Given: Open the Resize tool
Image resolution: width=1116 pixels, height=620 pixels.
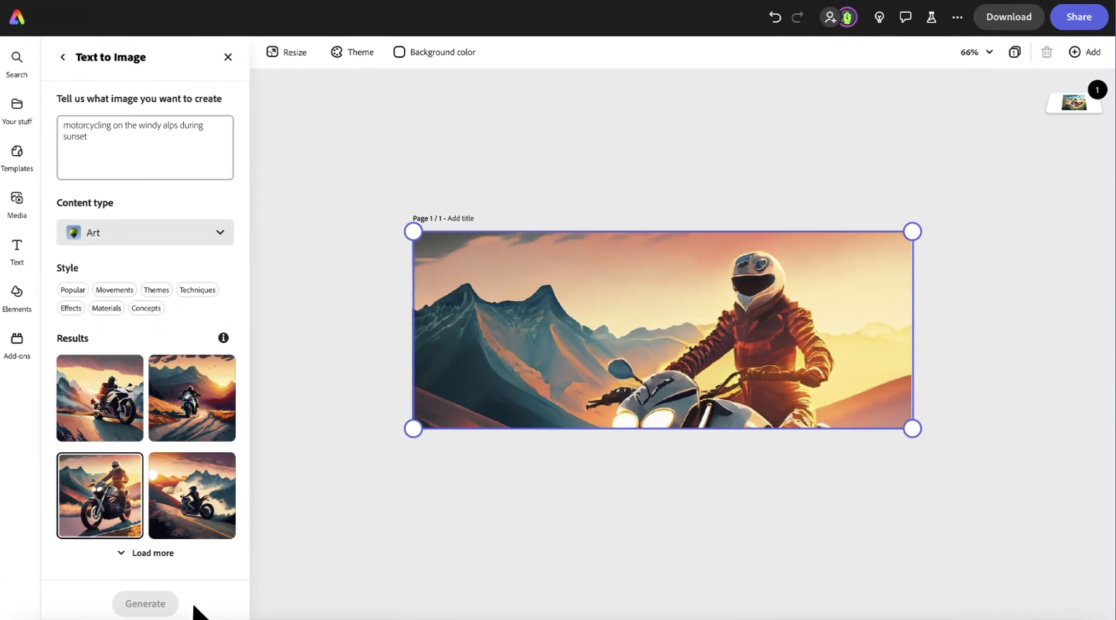Looking at the screenshot, I should [286, 52].
